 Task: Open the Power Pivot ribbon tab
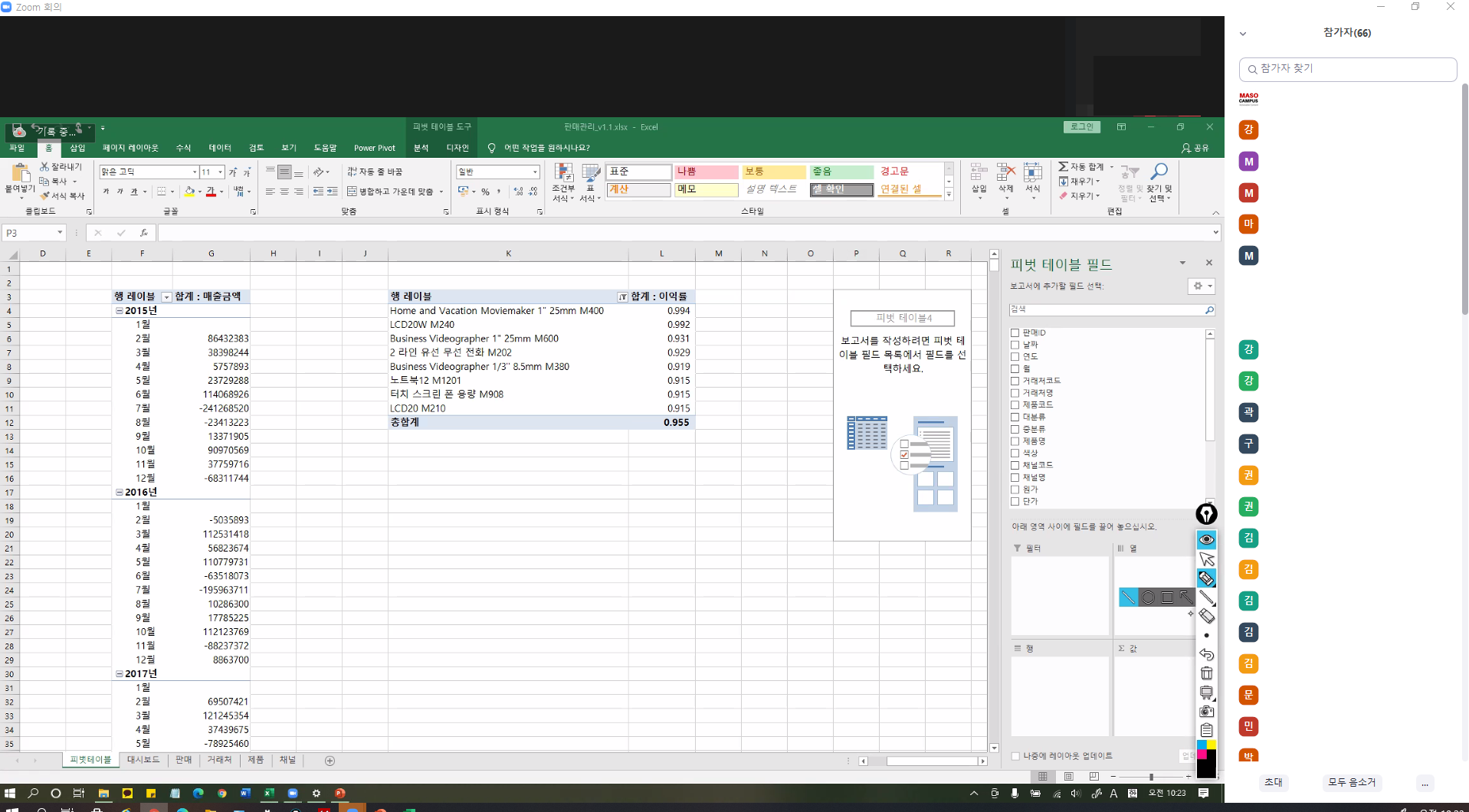point(374,148)
